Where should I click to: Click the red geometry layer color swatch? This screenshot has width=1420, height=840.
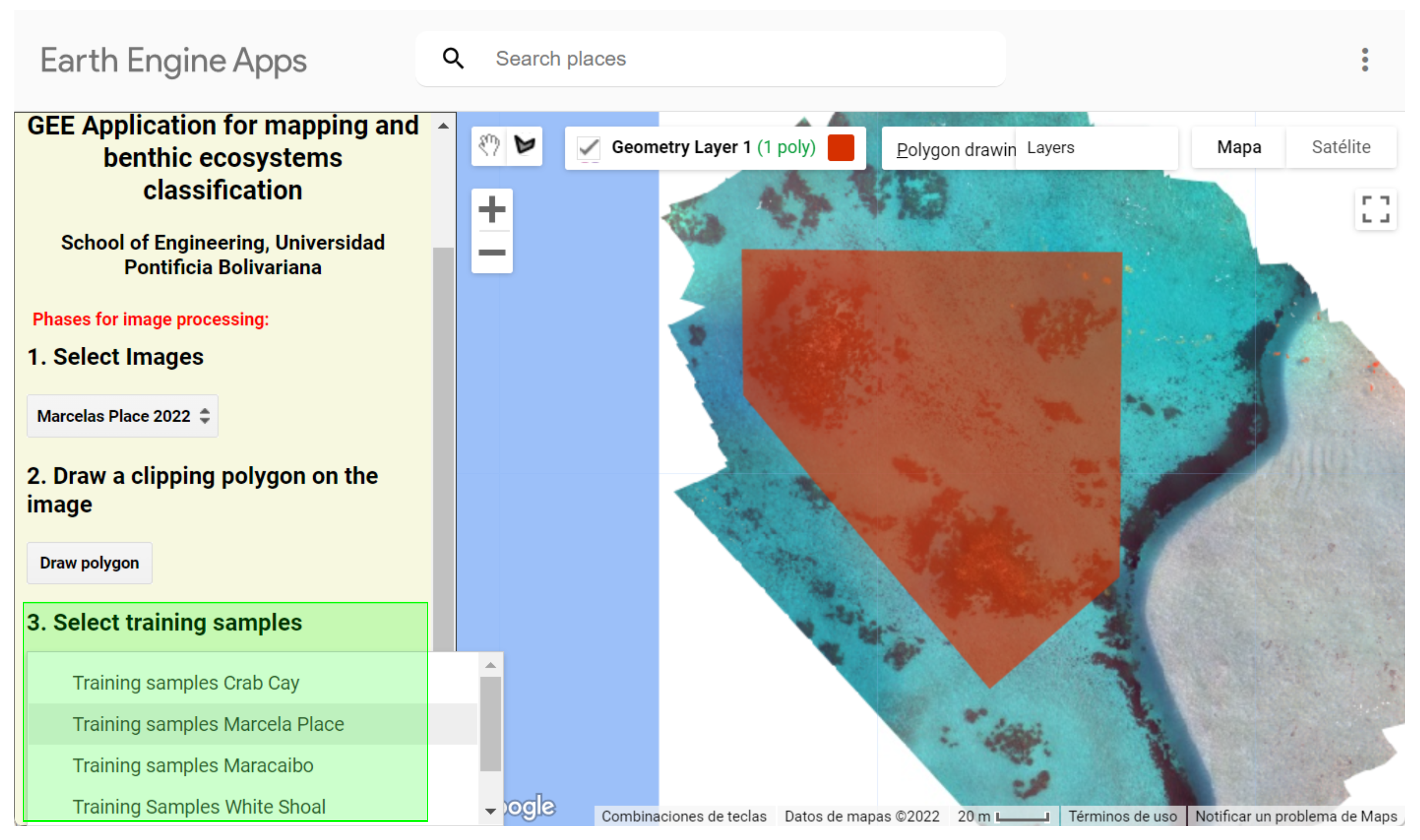pyautogui.click(x=840, y=148)
